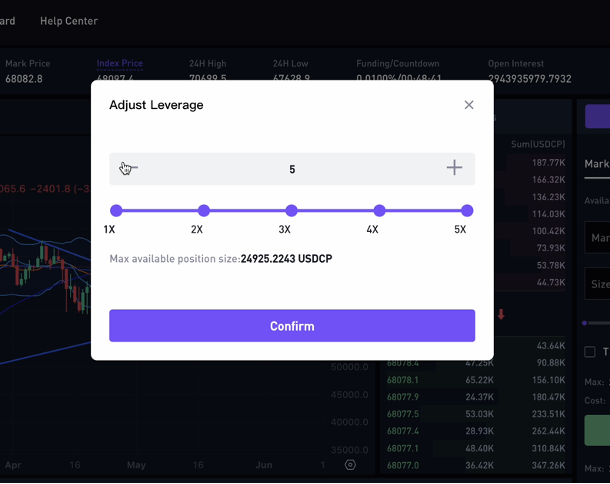The image size is (610, 484).
Task: Click the plus icon to increase leverage
Action: coord(454,168)
